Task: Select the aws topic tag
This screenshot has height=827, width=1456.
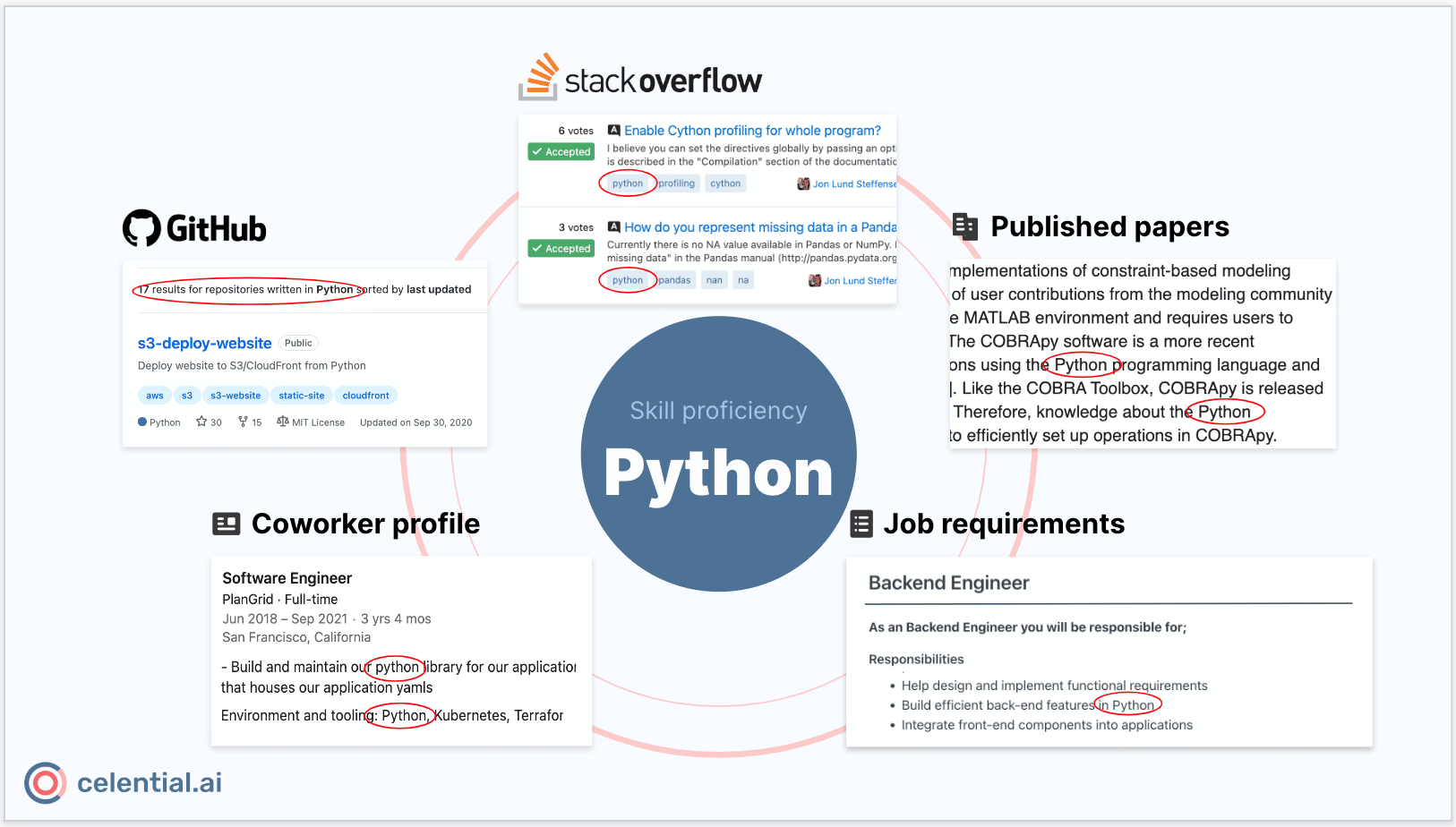Action: 155,396
